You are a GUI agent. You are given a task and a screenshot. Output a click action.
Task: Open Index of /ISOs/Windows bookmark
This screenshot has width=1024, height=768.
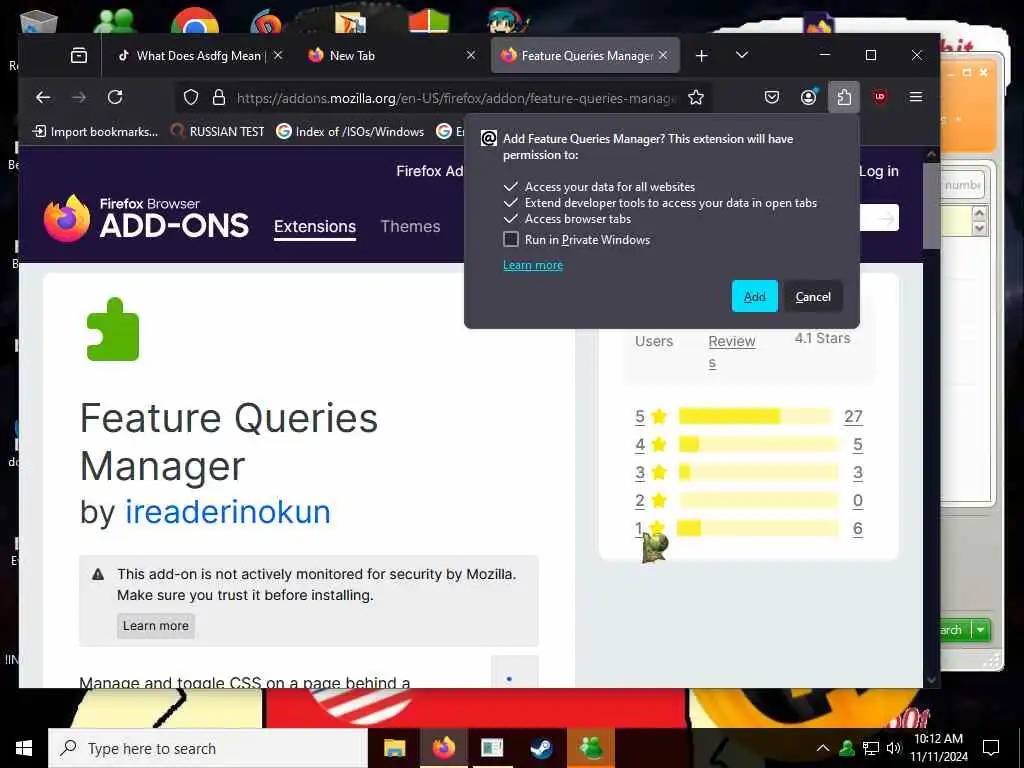click(350, 131)
